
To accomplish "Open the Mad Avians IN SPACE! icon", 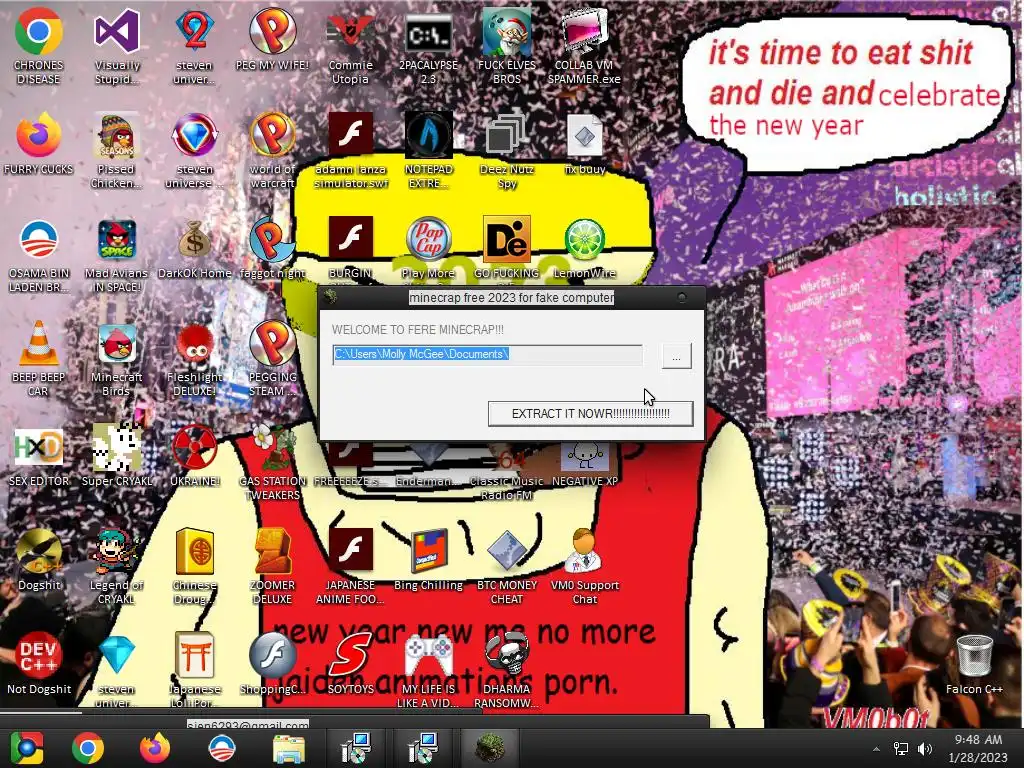I will (x=116, y=240).
